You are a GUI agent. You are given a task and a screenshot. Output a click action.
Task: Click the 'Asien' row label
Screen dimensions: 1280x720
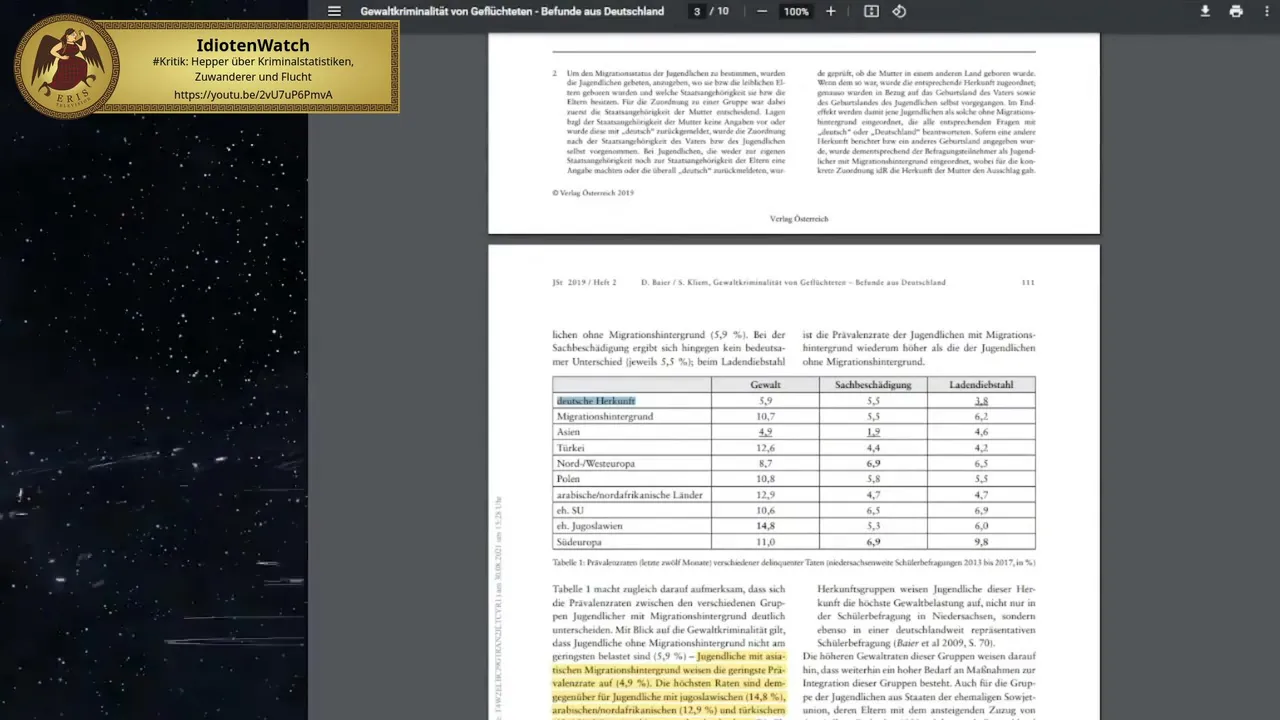(x=568, y=432)
